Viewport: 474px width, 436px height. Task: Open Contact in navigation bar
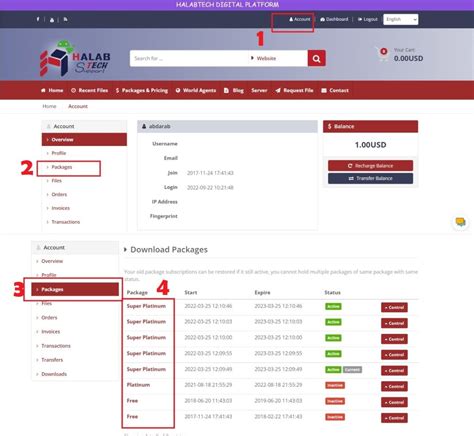[x=335, y=90]
